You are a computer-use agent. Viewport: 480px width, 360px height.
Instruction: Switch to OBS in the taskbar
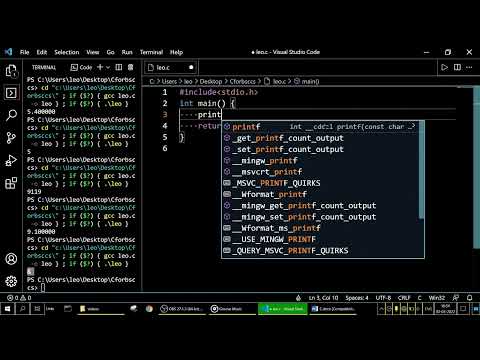pos(182,309)
